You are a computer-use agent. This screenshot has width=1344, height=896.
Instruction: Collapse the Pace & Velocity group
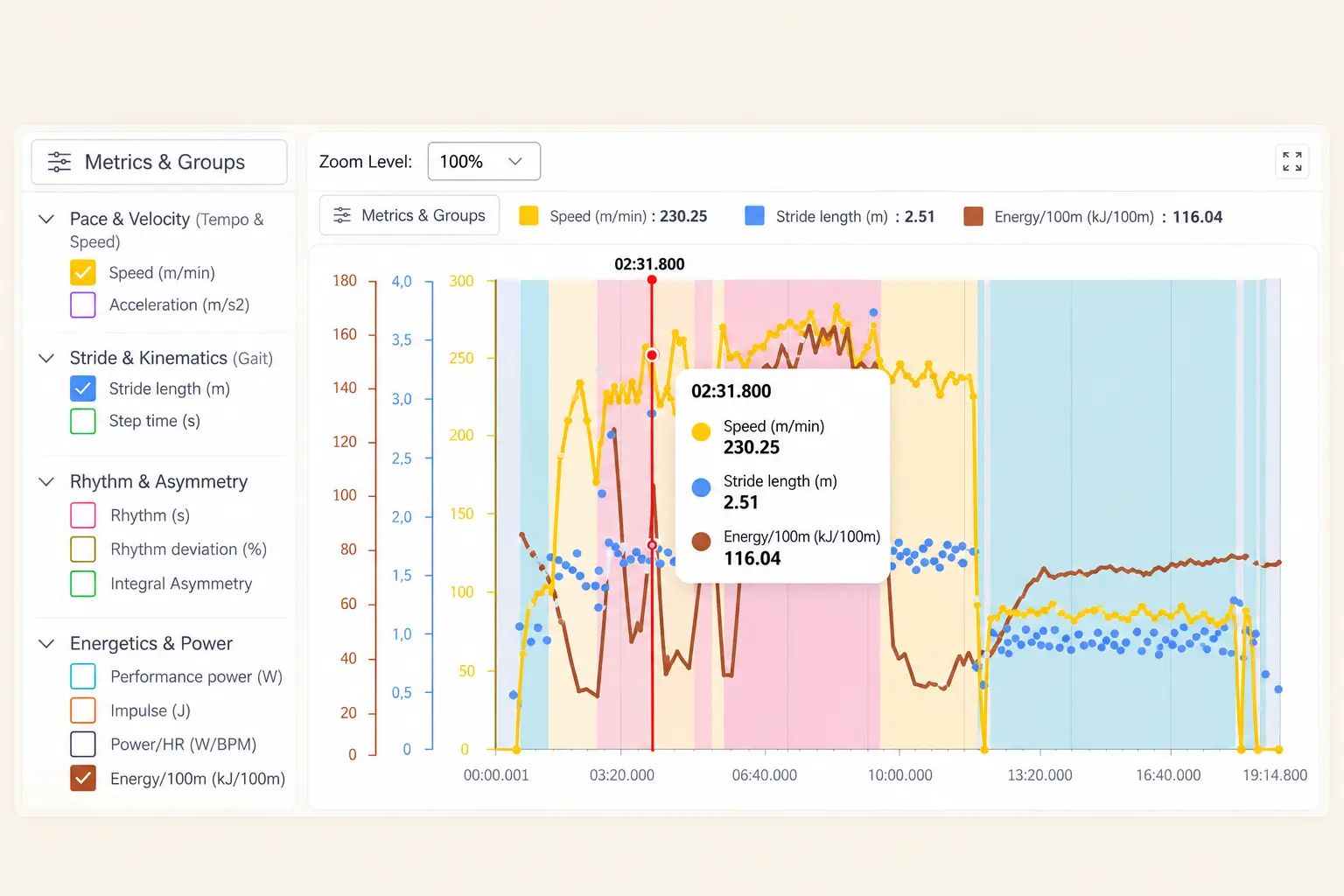point(46,219)
